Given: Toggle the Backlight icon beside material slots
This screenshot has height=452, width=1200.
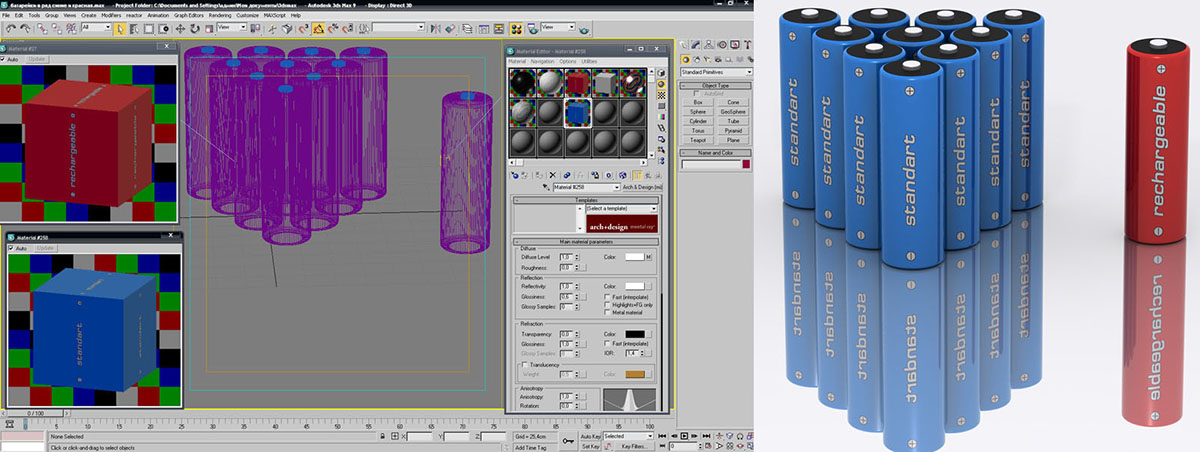Looking at the screenshot, I should pos(661,84).
